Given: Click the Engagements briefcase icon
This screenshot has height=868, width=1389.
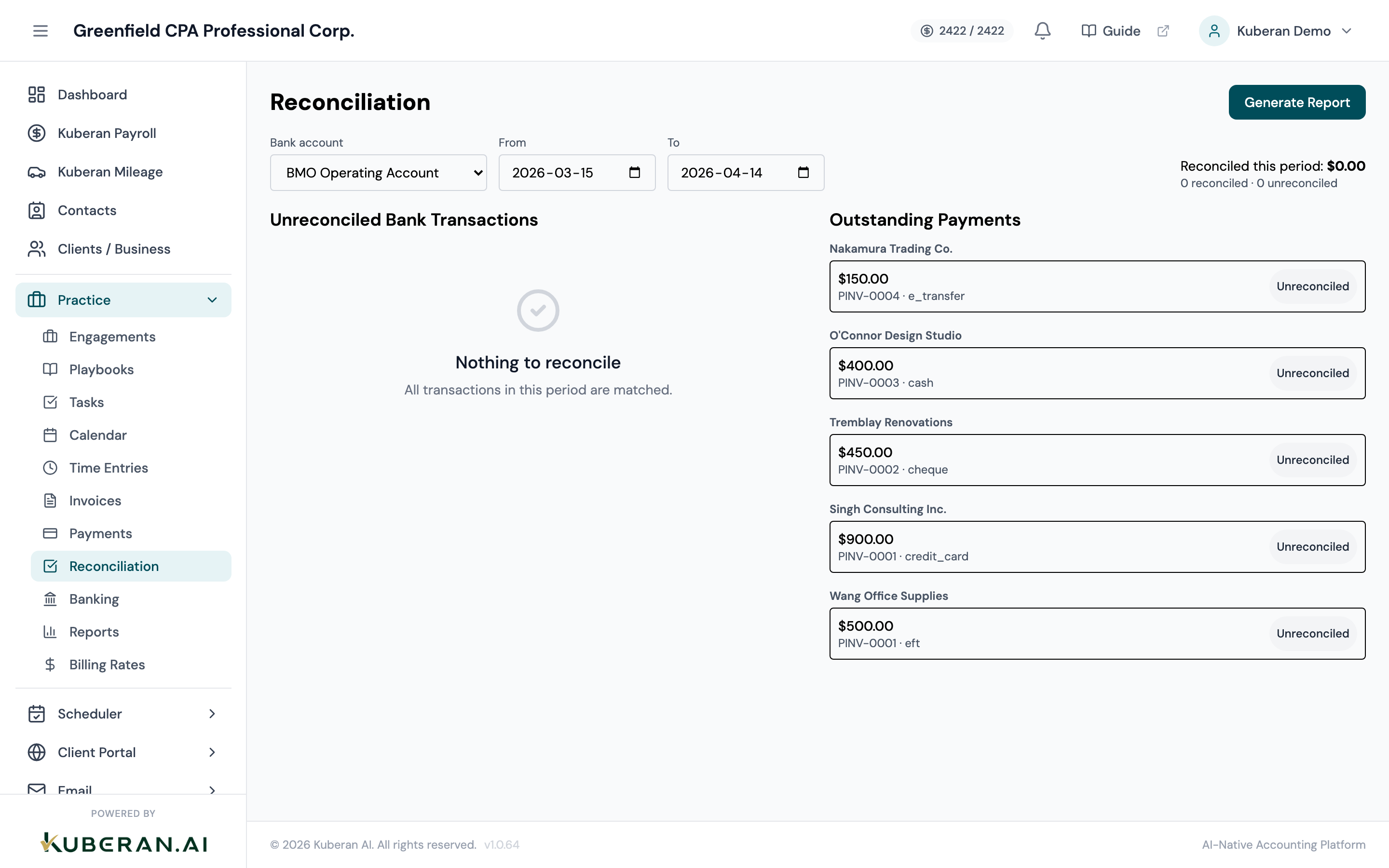Looking at the screenshot, I should [x=51, y=337].
